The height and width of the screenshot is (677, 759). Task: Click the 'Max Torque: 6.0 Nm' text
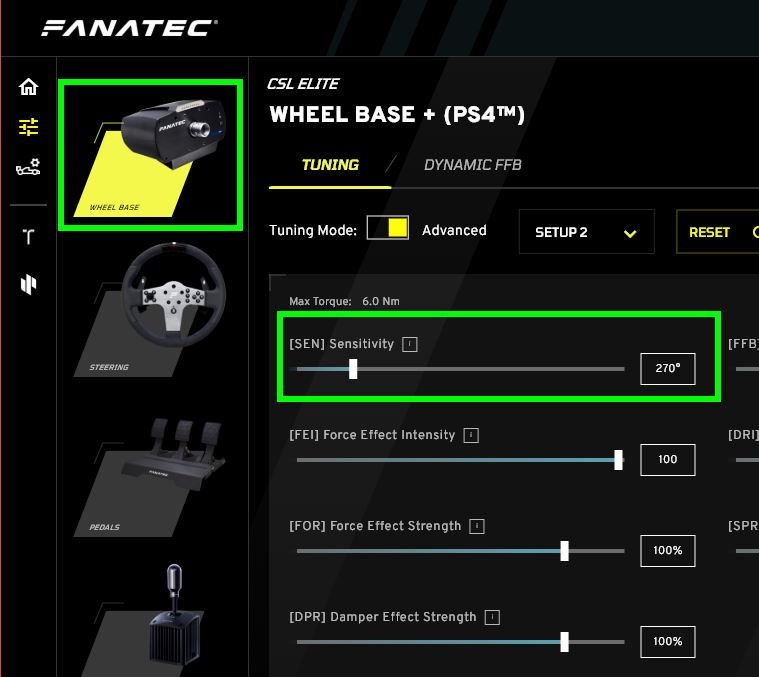click(344, 301)
